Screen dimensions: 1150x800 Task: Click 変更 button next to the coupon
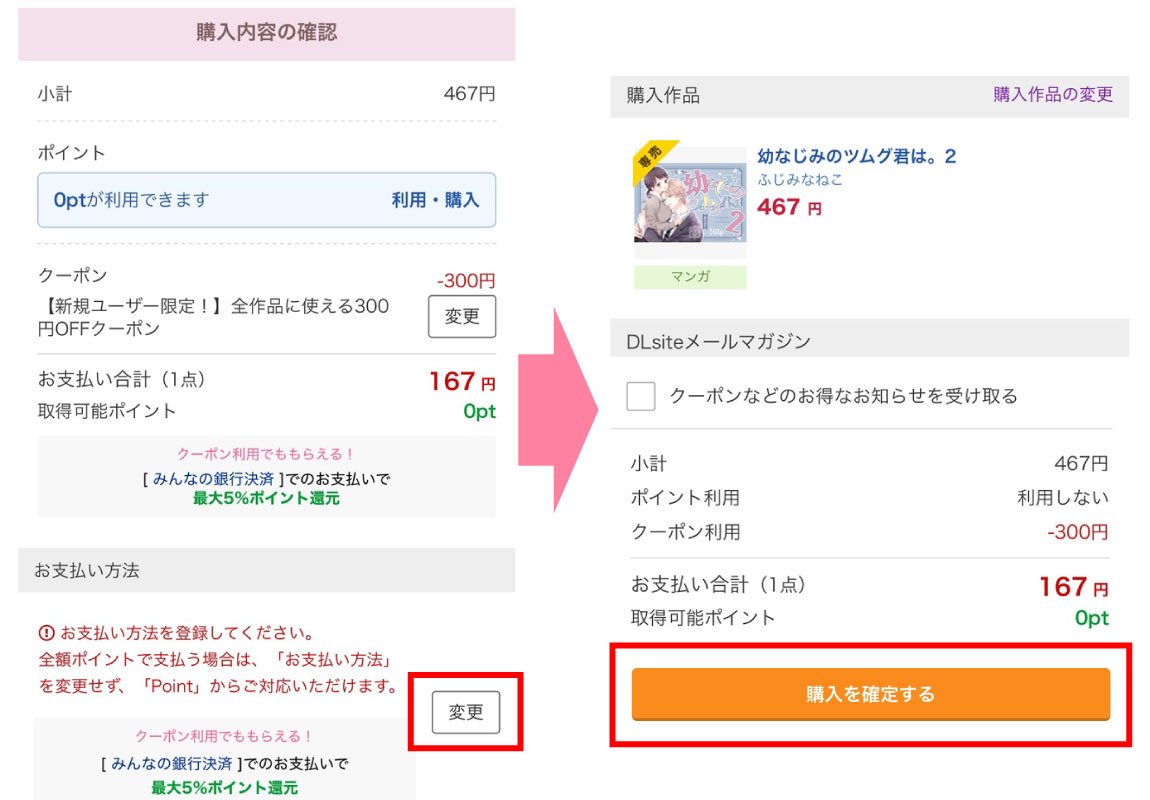click(x=462, y=316)
